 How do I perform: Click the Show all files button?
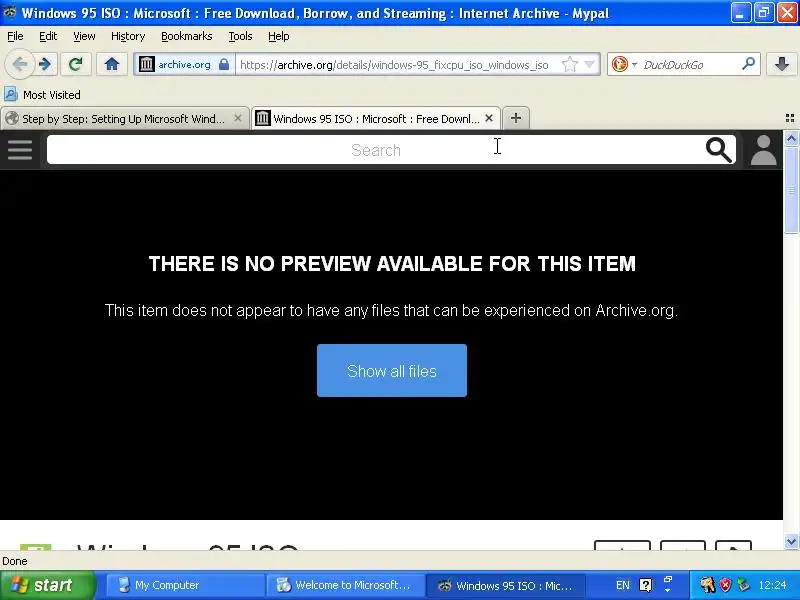[x=392, y=370]
